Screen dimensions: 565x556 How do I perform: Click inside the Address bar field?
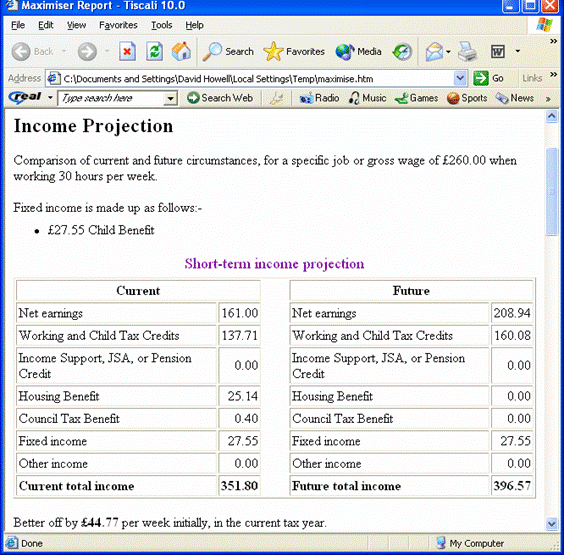(257, 79)
